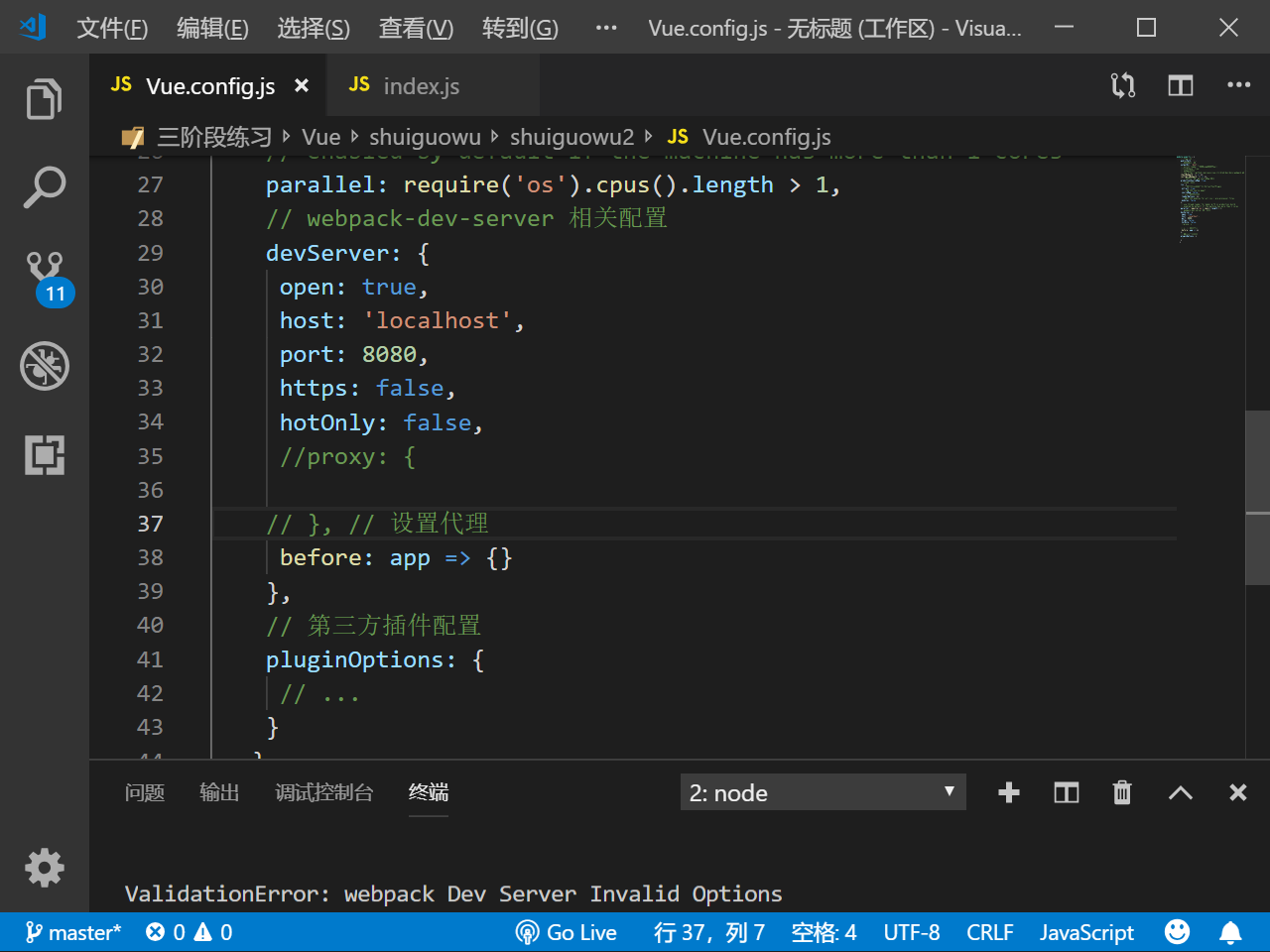
Task: Open the 文件(F) menu
Action: click(x=112, y=28)
